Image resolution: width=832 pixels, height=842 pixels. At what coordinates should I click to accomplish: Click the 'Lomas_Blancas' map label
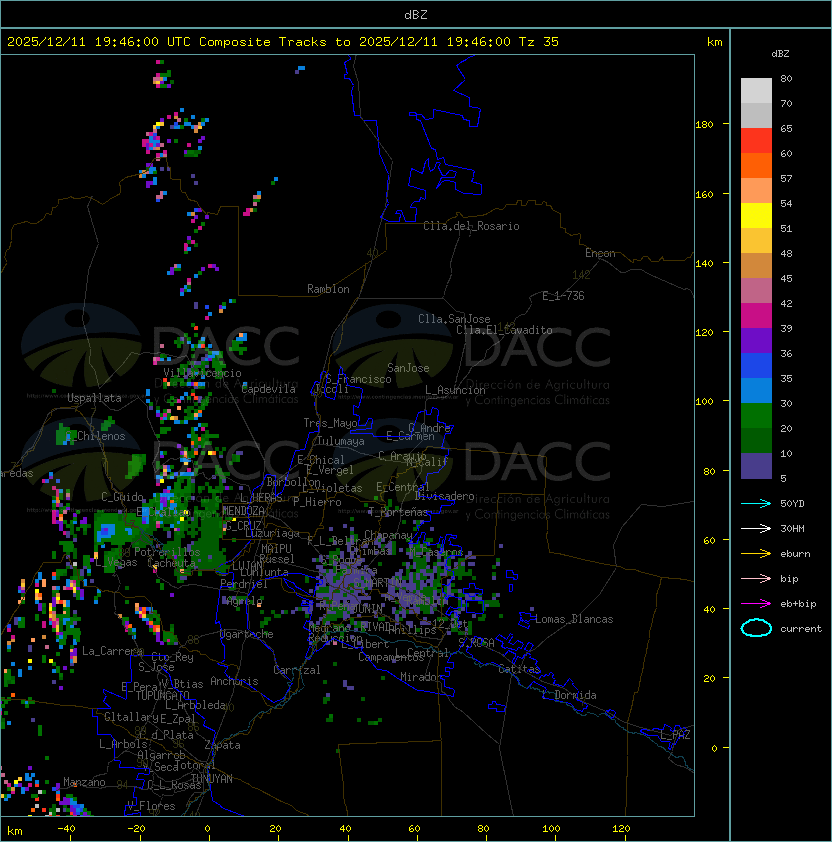[x=574, y=619]
